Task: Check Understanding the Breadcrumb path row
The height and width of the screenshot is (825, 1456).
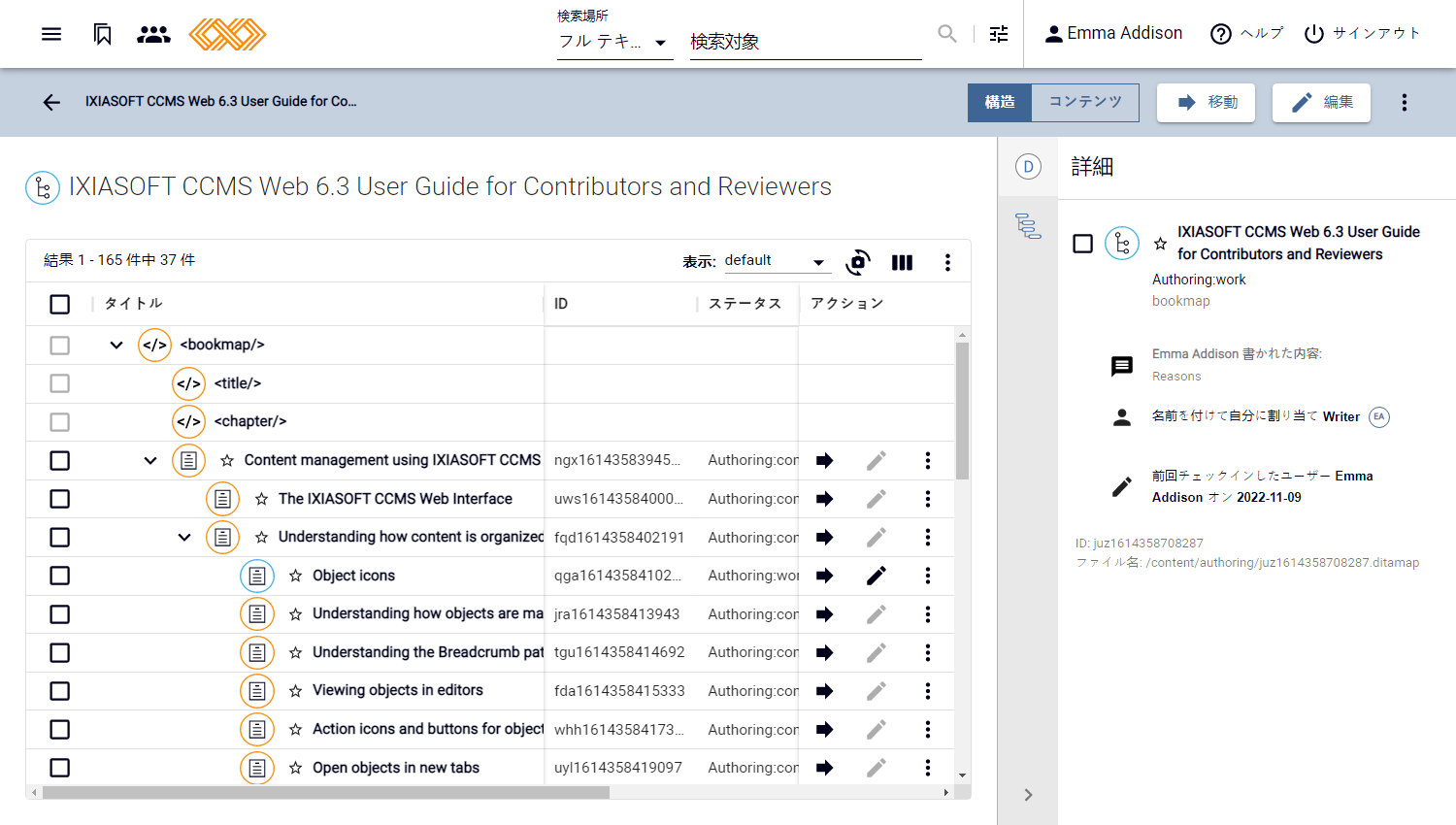Action: [x=59, y=652]
